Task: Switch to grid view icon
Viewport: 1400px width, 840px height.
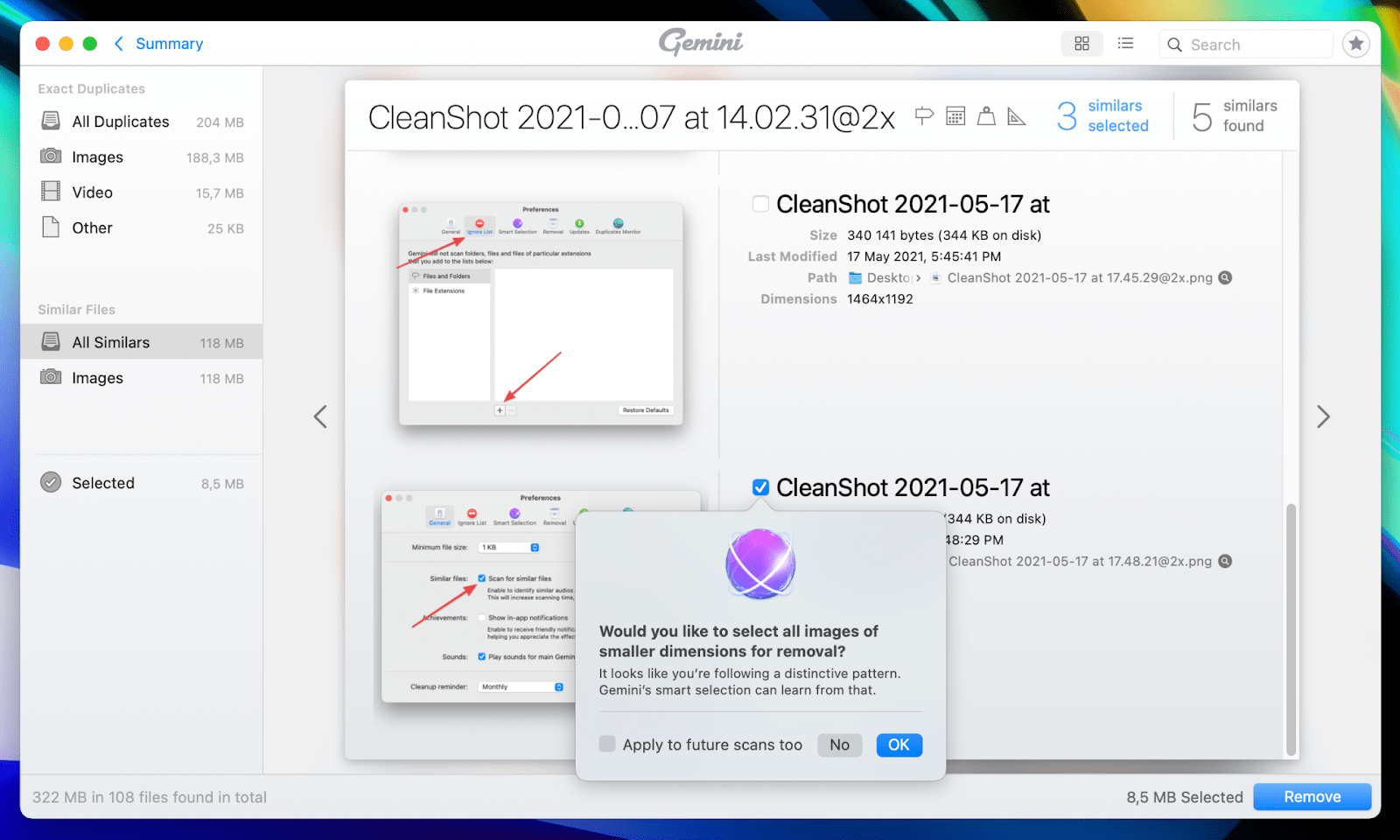Action: click(x=1081, y=44)
